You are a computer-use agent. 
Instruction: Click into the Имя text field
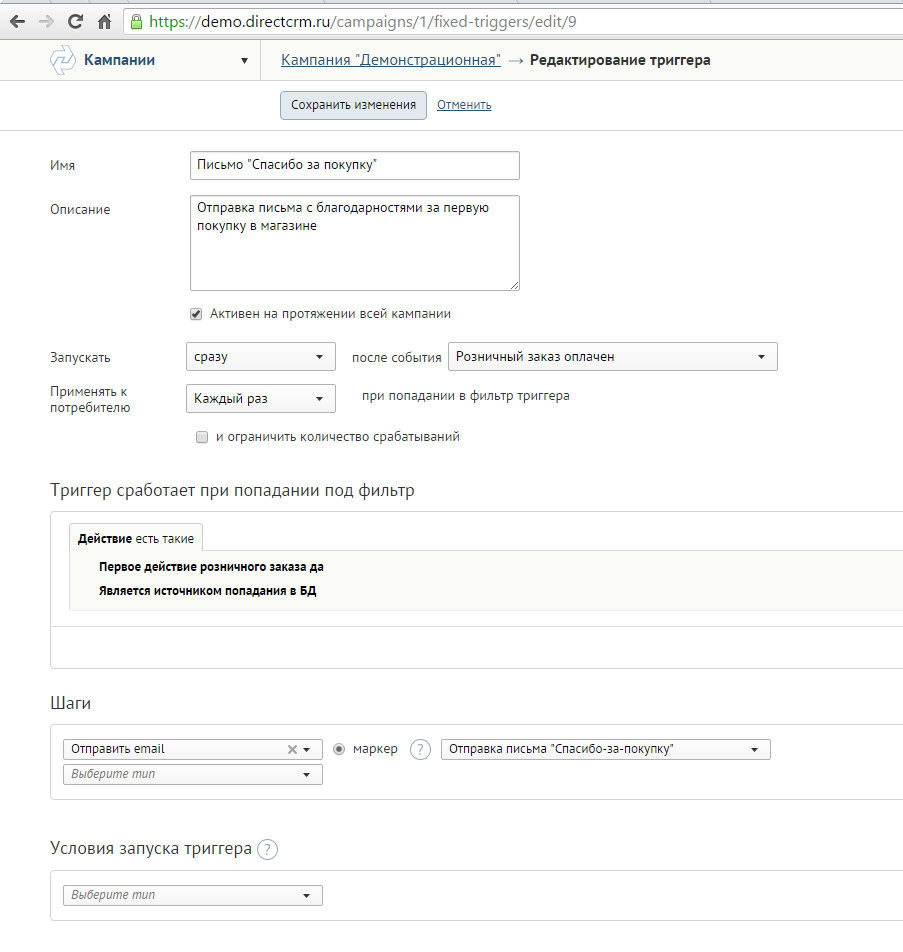(355, 165)
